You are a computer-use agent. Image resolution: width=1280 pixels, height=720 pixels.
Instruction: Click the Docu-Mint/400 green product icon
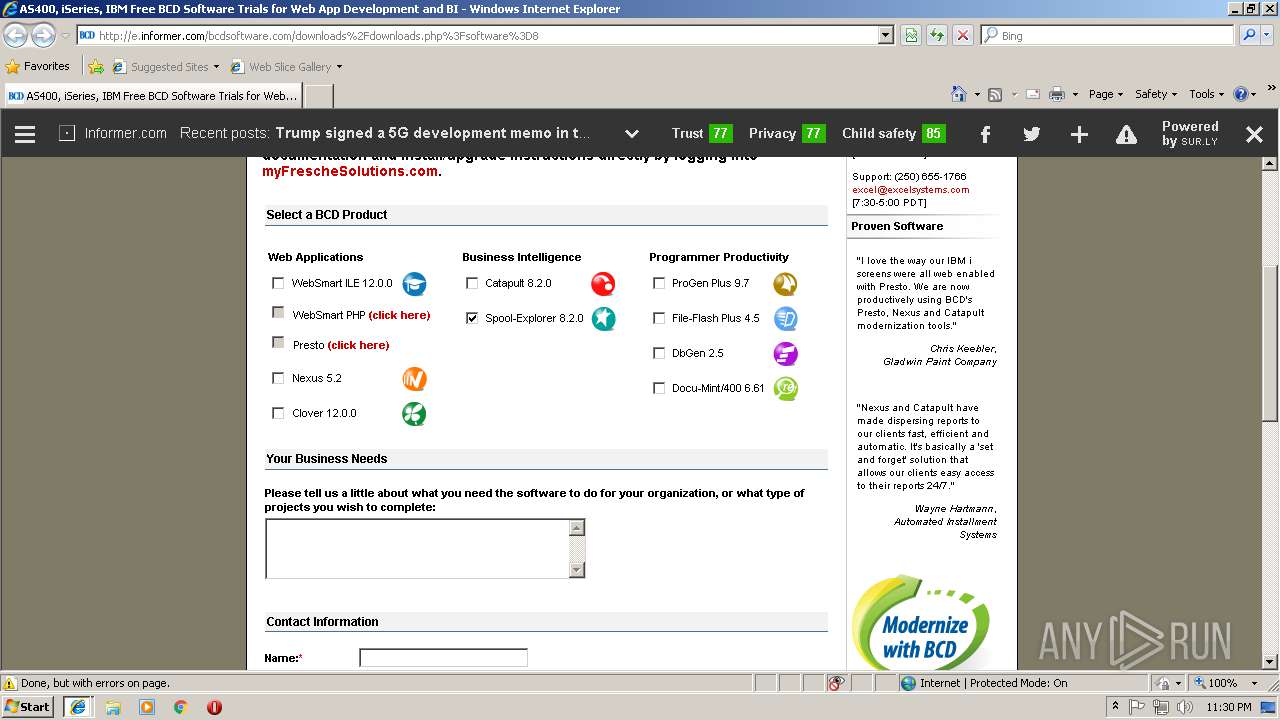coord(786,389)
